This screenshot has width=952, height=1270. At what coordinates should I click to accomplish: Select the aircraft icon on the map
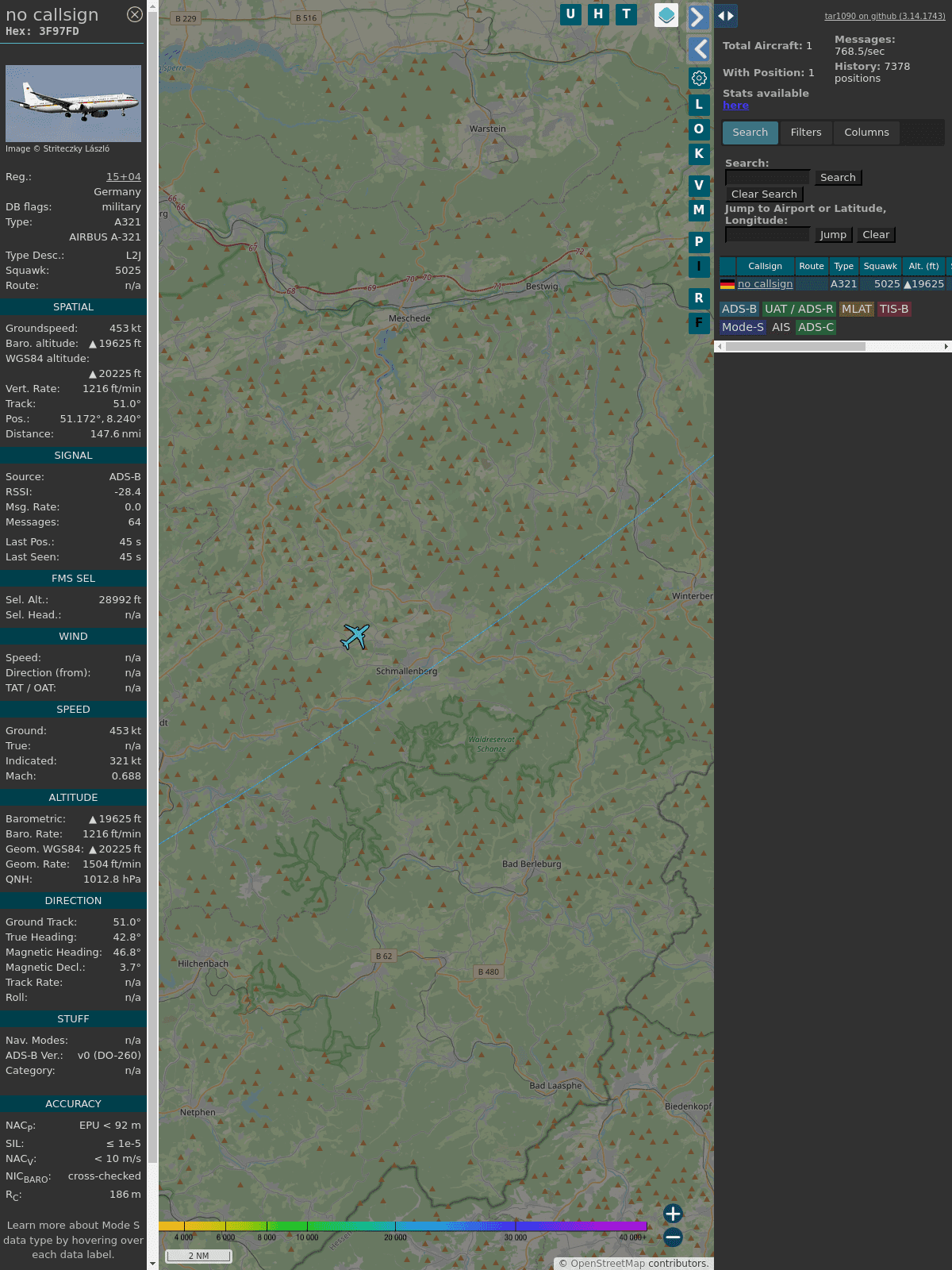pyautogui.click(x=355, y=637)
